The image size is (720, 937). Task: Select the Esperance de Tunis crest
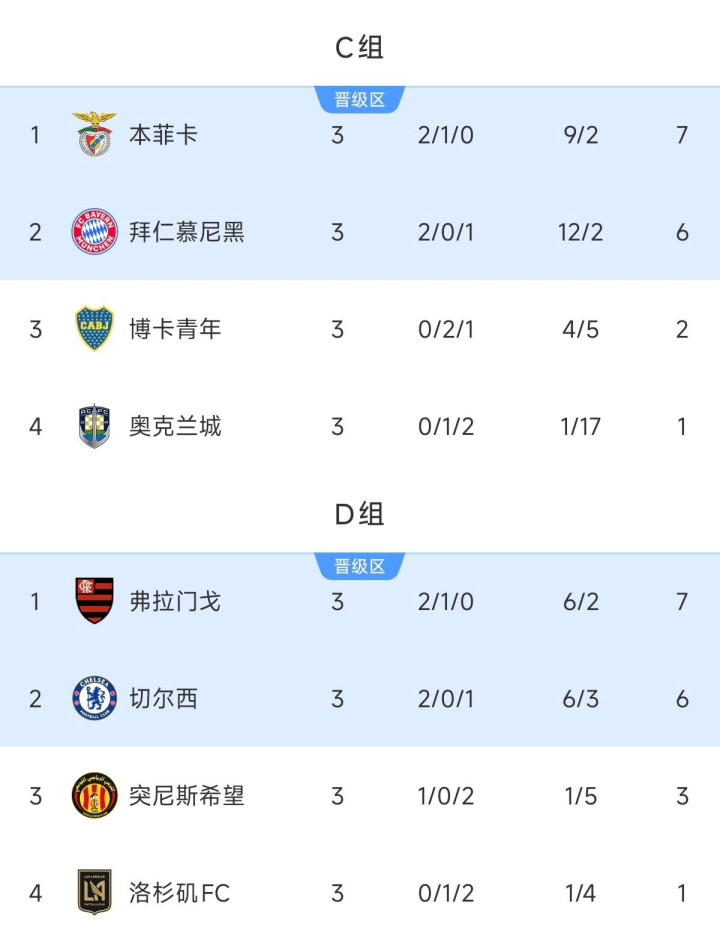[x=94, y=795]
